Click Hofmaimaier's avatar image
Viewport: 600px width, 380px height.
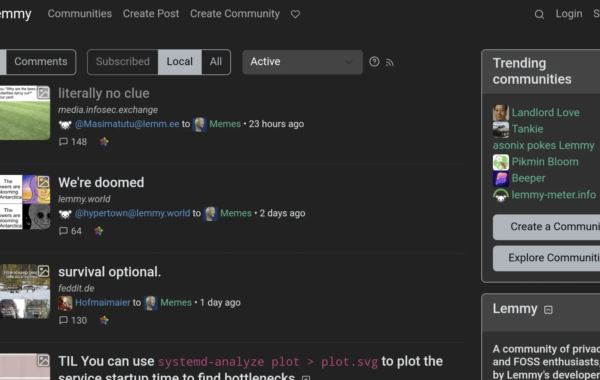pos(65,303)
